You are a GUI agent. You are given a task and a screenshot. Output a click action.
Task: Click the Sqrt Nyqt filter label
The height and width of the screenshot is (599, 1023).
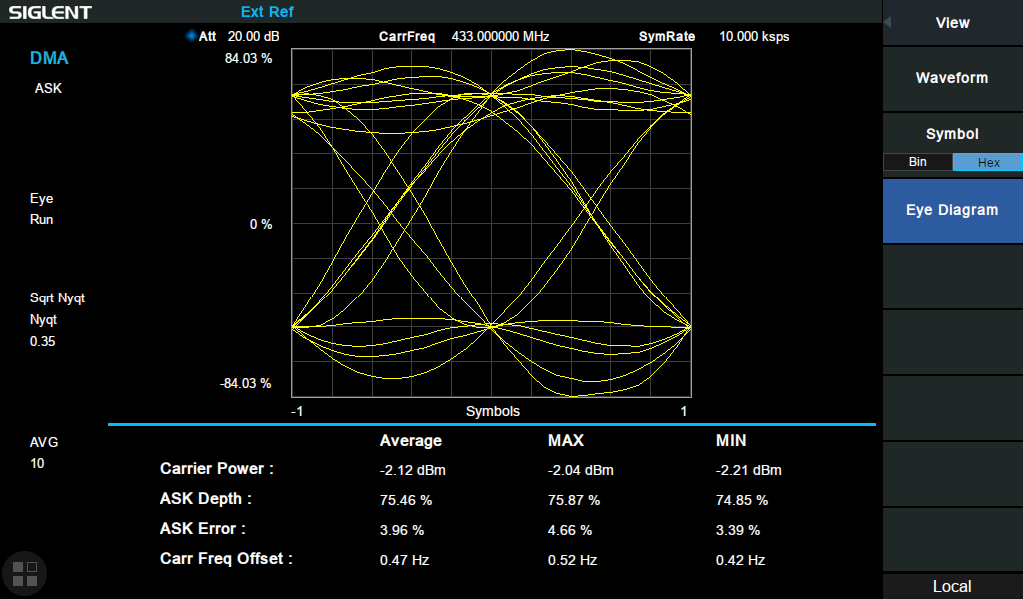tap(57, 298)
